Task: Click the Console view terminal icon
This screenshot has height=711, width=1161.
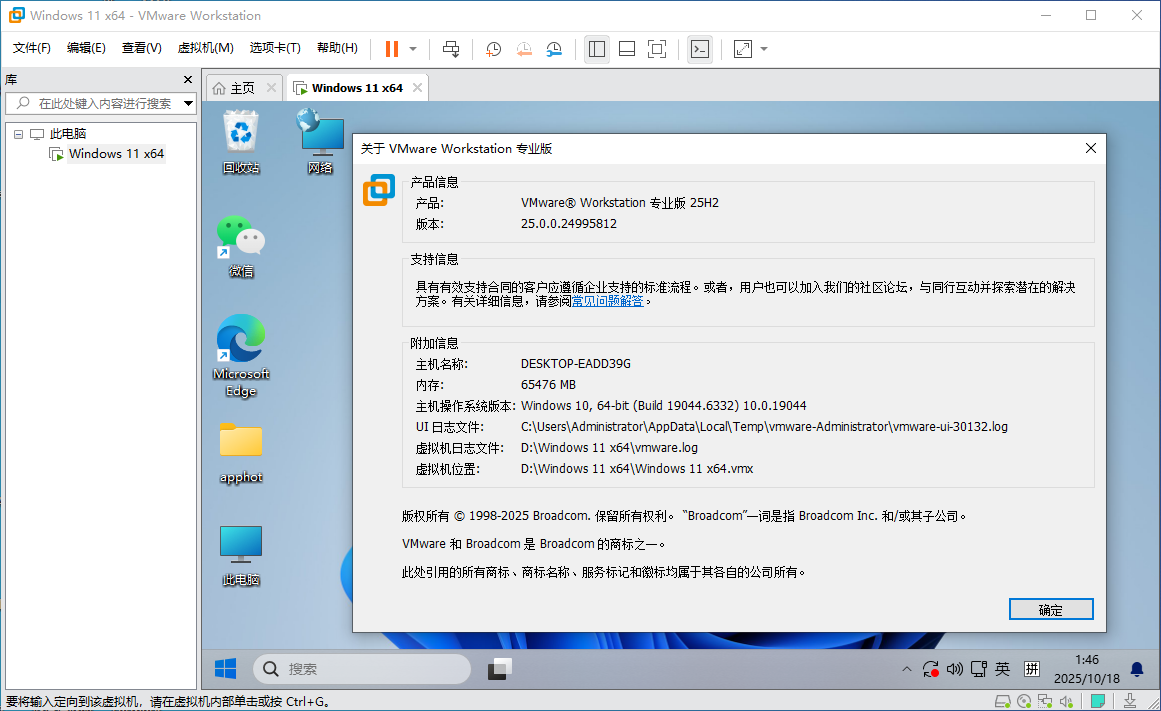Action: point(700,48)
